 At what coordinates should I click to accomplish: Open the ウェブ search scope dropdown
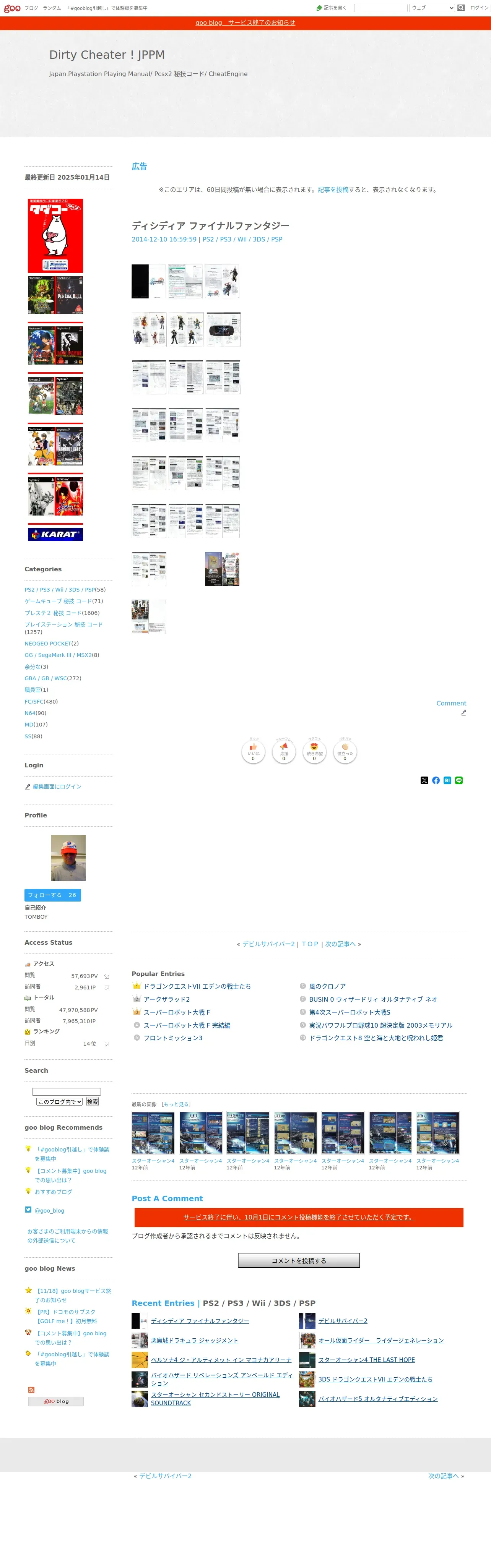click(432, 8)
